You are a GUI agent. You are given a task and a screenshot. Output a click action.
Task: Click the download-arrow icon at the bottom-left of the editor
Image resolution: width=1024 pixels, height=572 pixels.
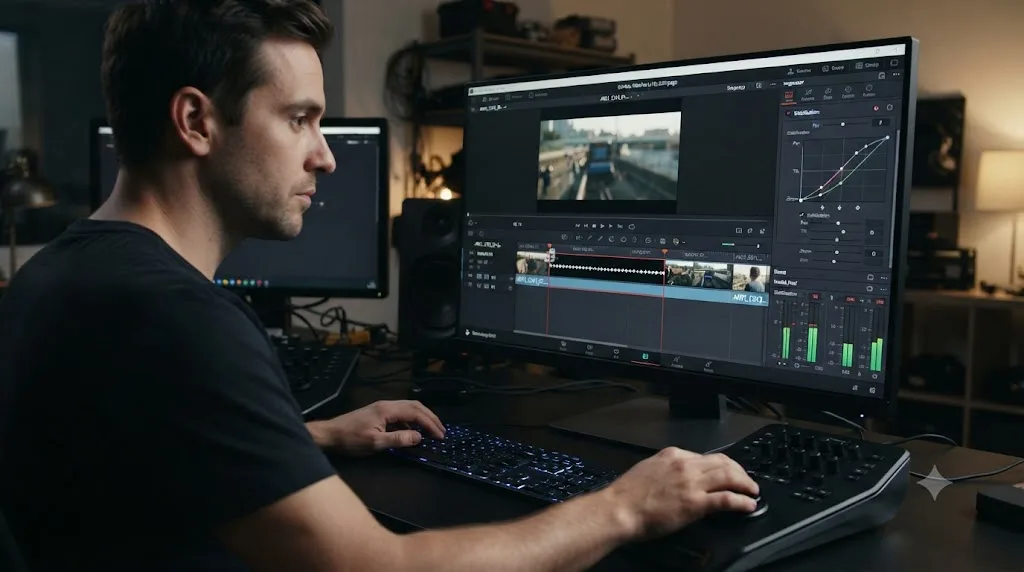point(468,333)
